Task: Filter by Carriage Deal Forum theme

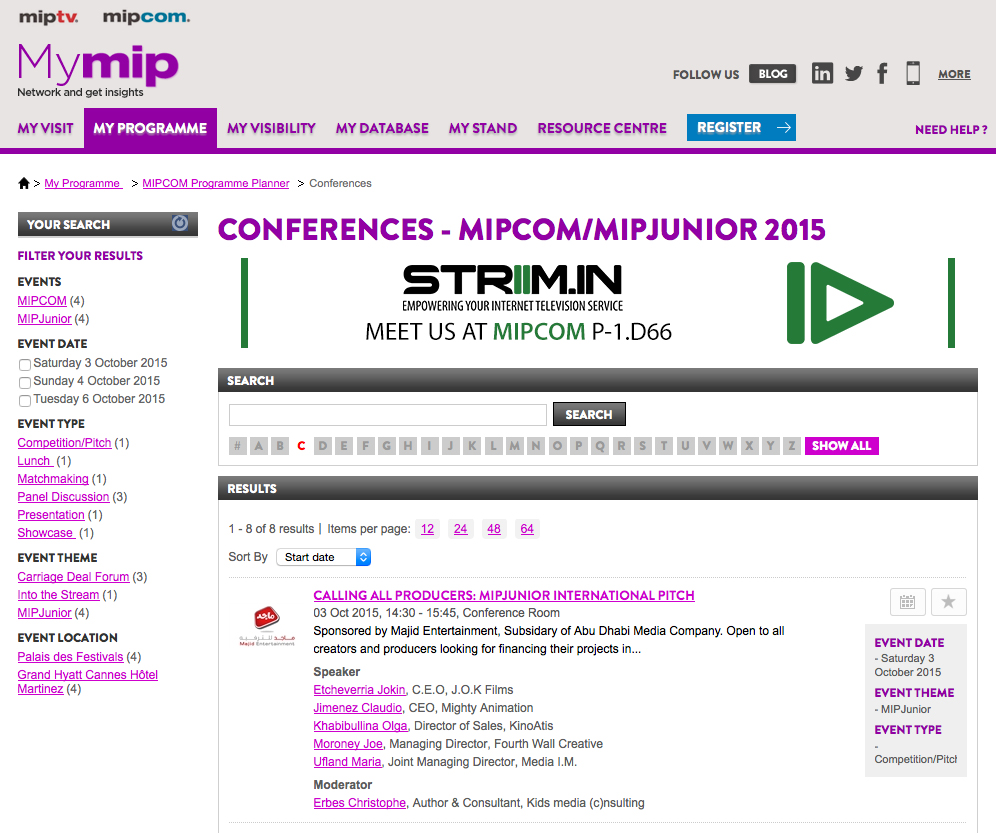Action: (73, 576)
